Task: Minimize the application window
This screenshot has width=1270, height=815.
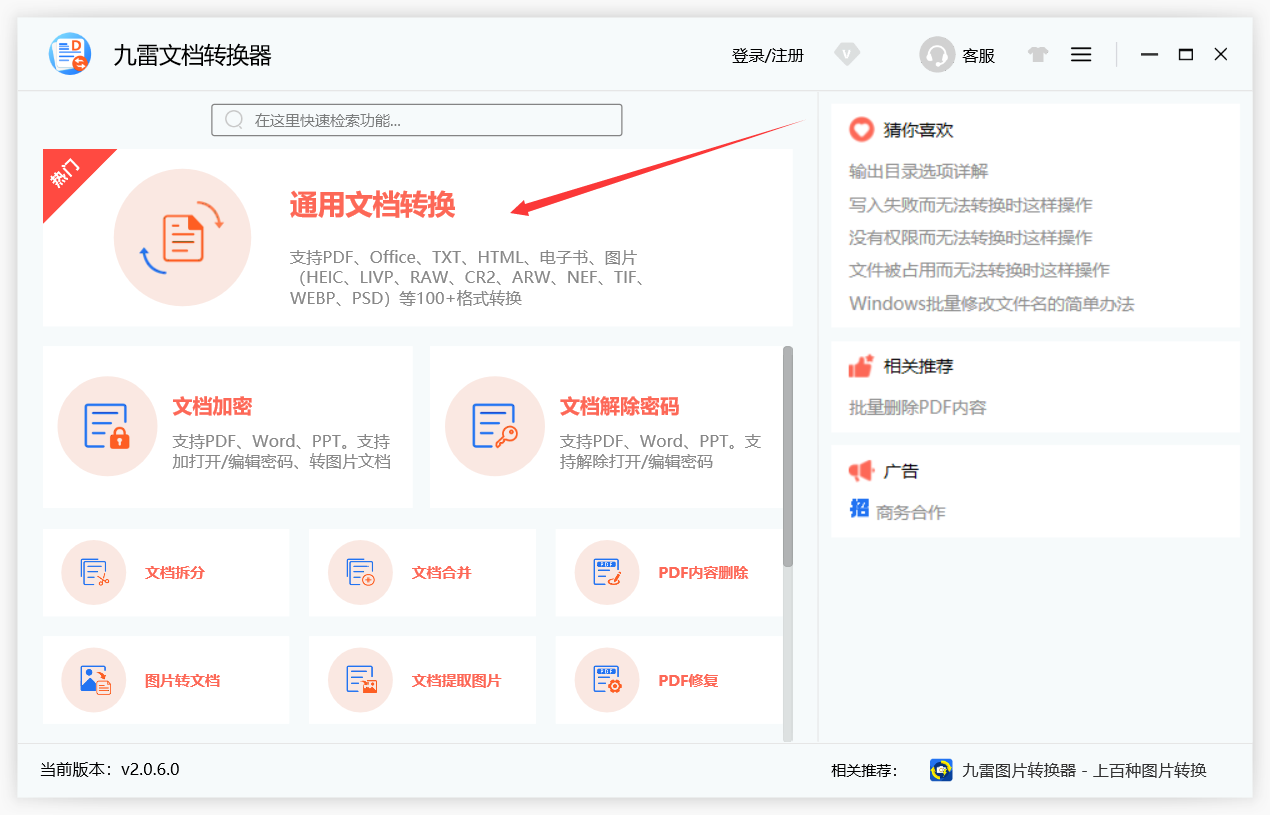Action: point(1149,55)
